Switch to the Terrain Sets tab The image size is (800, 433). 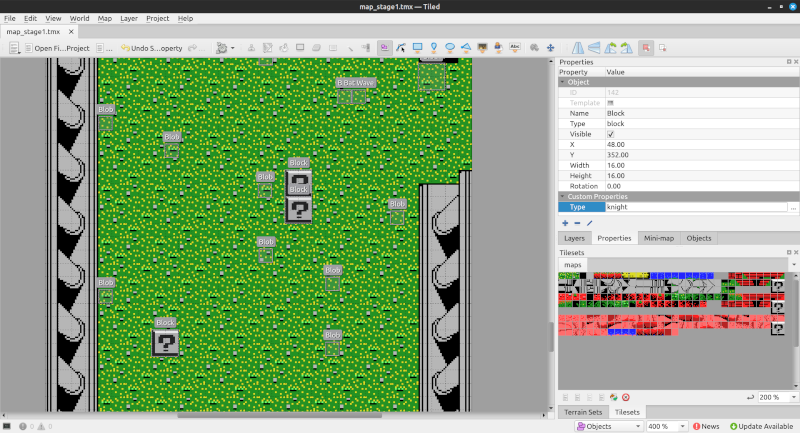[583, 412]
